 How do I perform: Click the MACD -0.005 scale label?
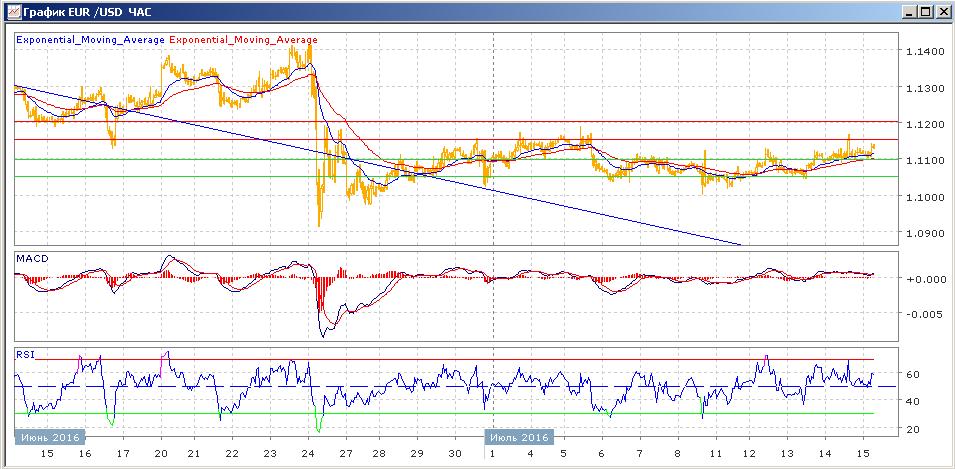[x=921, y=314]
